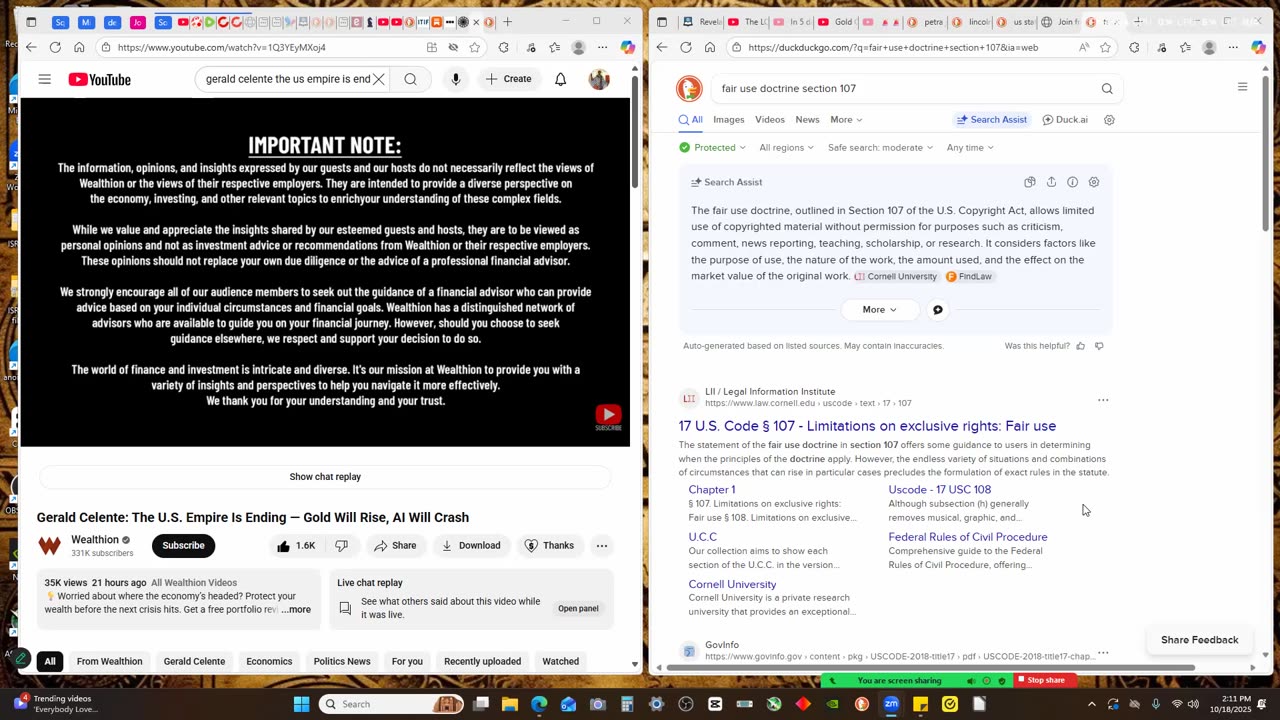The height and width of the screenshot is (720, 1280).
Task: Download the YouTube video
Action: click(471, 545)
